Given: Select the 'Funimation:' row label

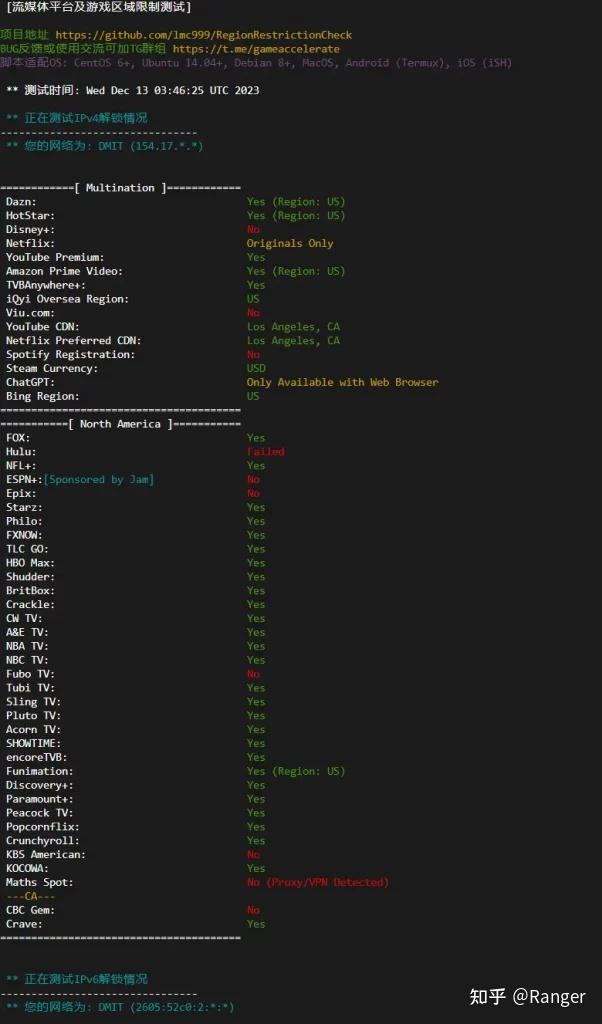Looking at the screenshot, I should click(40, 771).
